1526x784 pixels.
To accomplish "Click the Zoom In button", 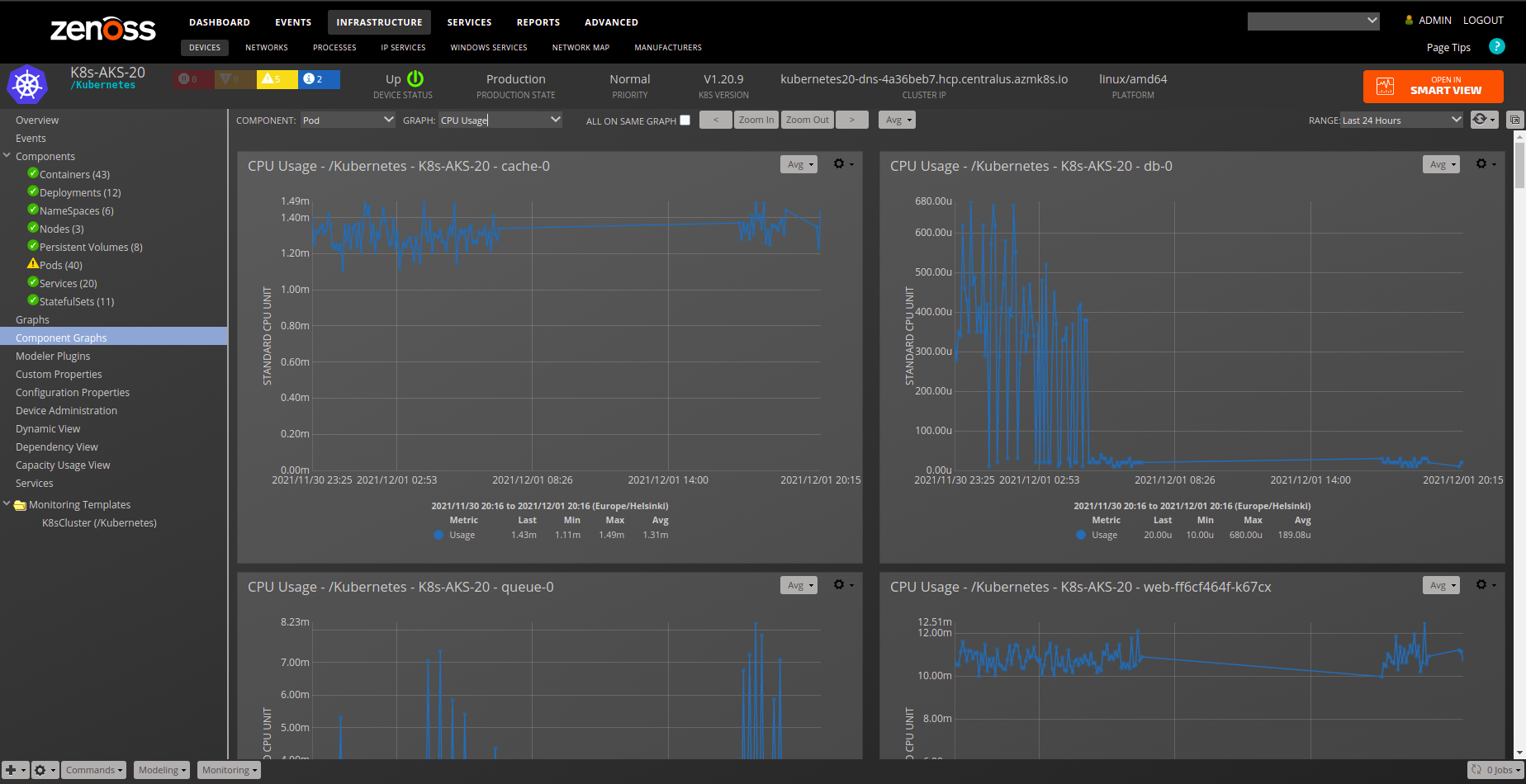I will pyautogui.click(x=756, y=120).
